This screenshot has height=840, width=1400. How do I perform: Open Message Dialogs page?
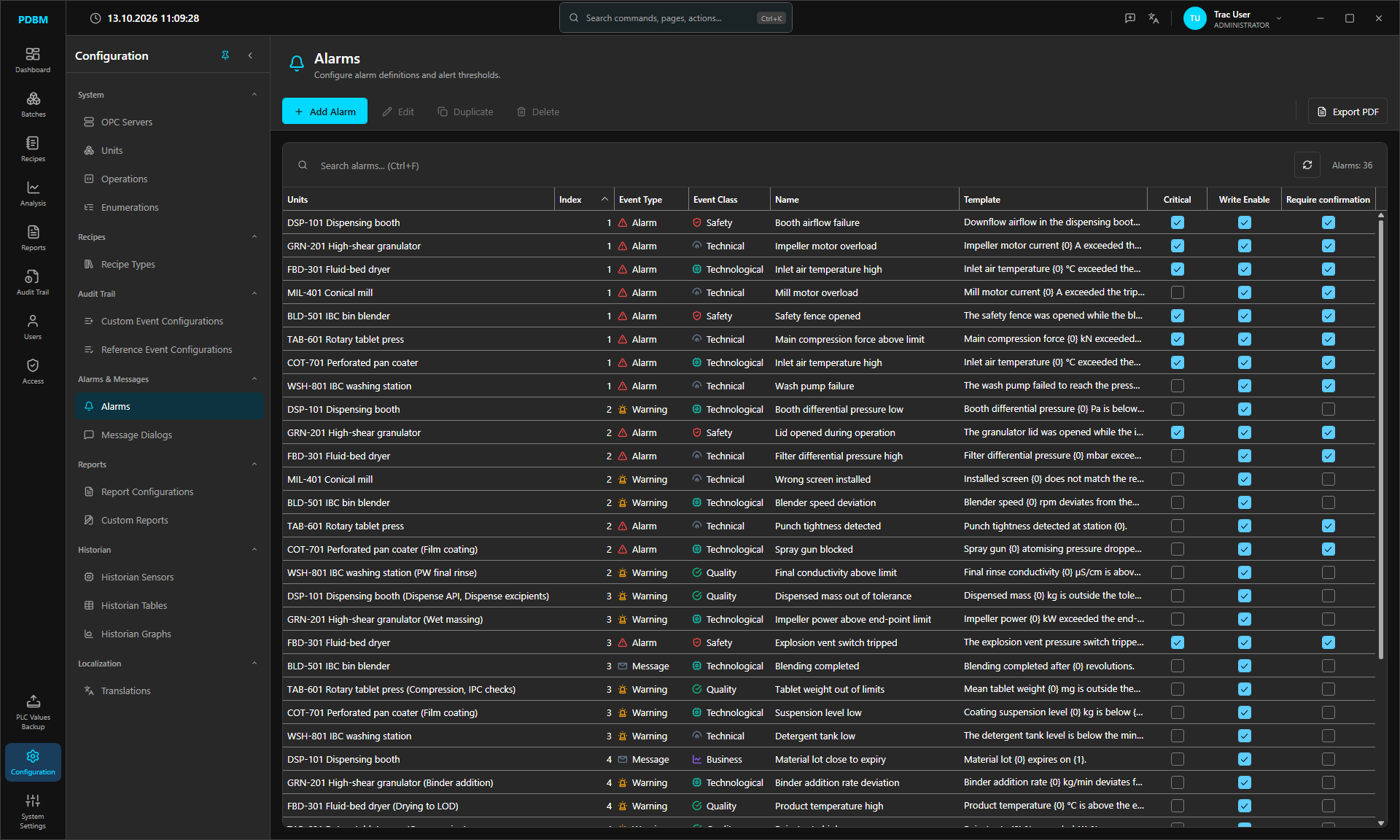pyautogui.click(x=169, y=435)
